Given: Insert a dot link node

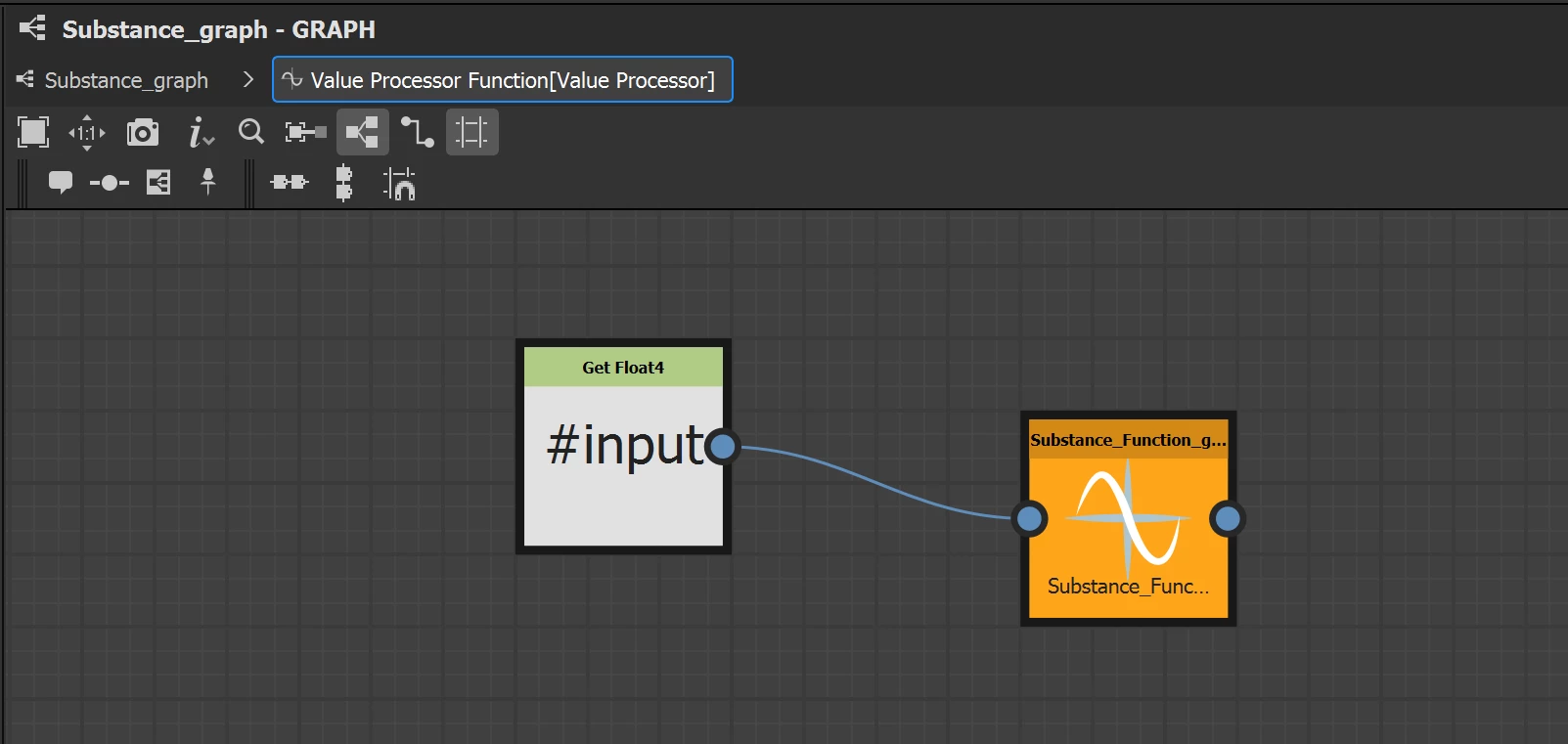Looking at the screenshot, I should point(110,183).
